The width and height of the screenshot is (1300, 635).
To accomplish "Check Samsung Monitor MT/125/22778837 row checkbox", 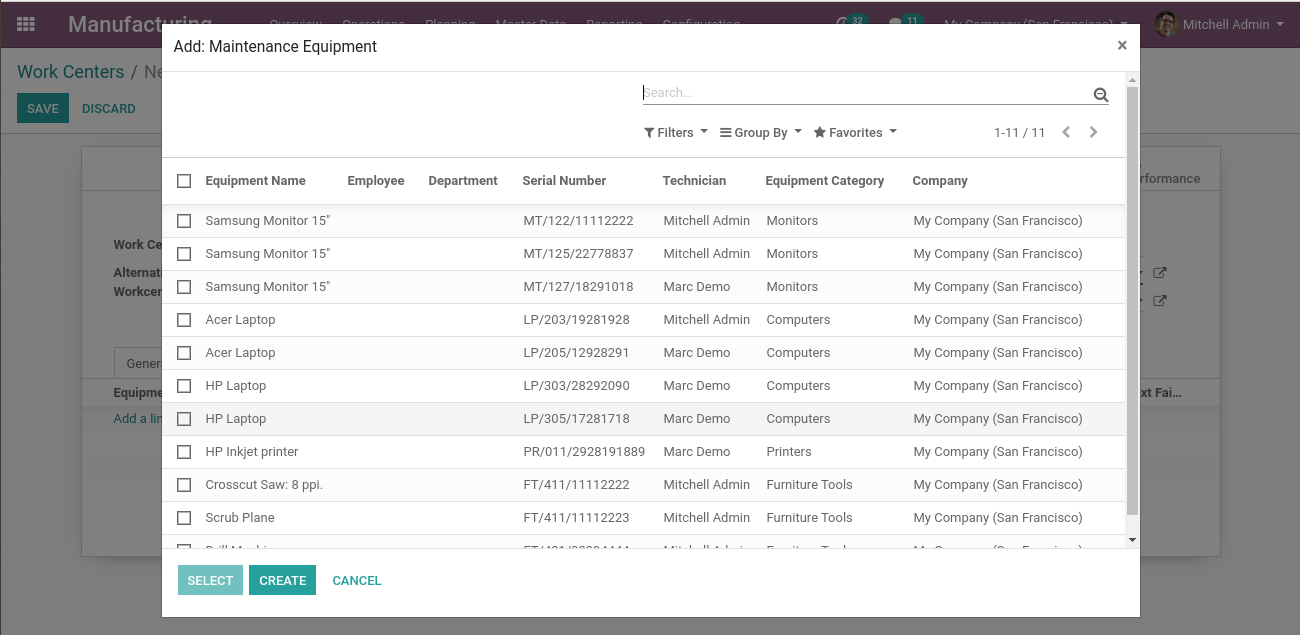I will (x=184, y=254).
